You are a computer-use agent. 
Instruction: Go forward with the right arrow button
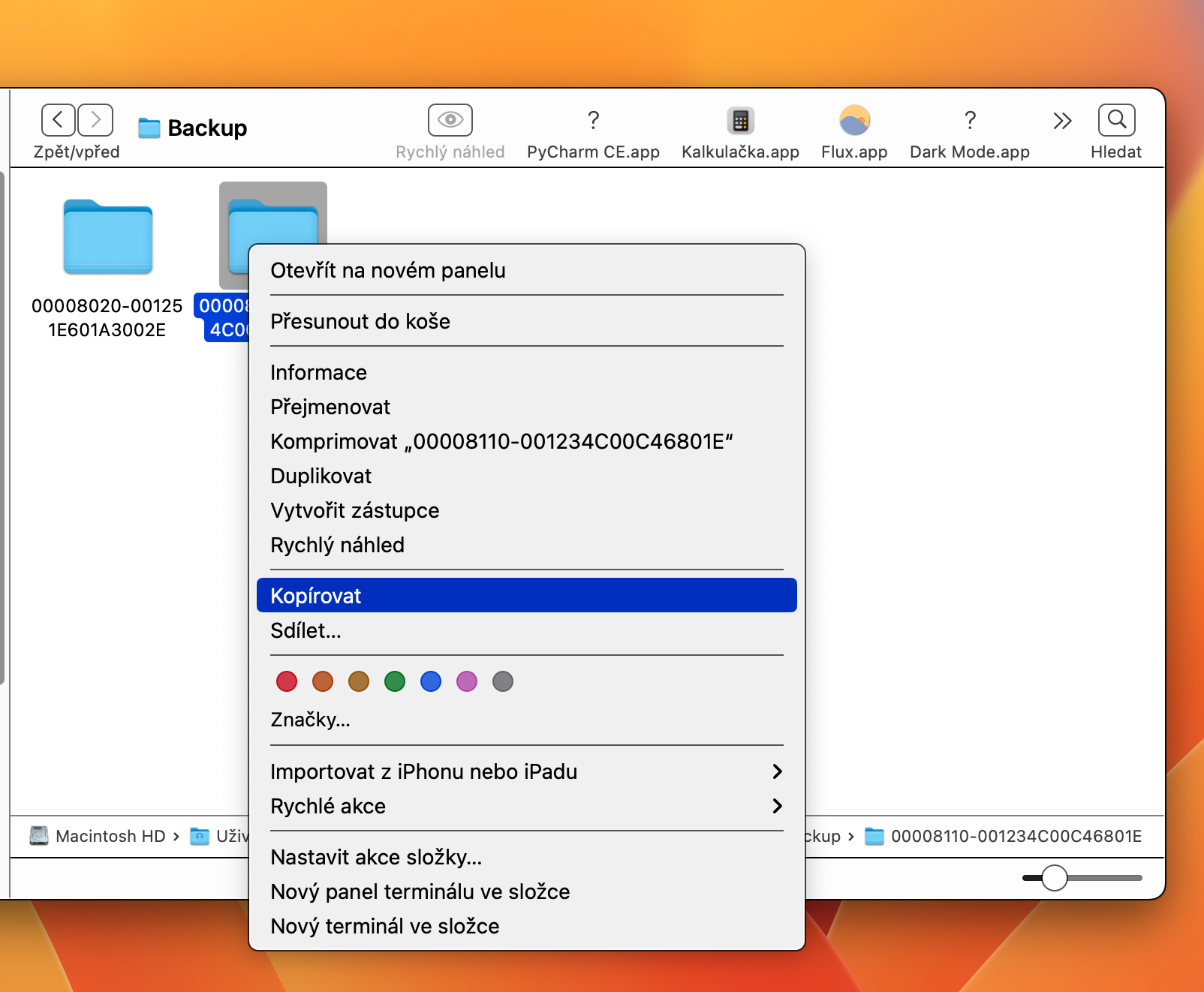[x=95, y=120]
